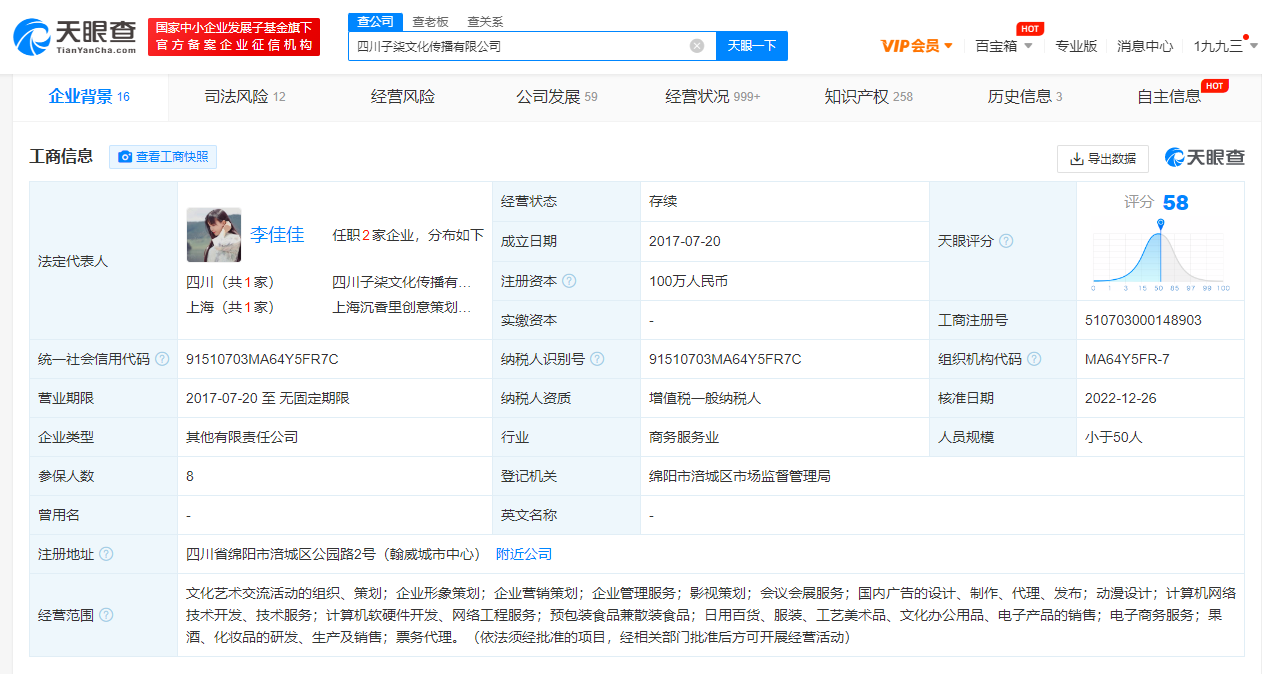Click the 100万人民币 registered capital value
Viewport: 1262px width, 674px height.
tap(688, 281)
